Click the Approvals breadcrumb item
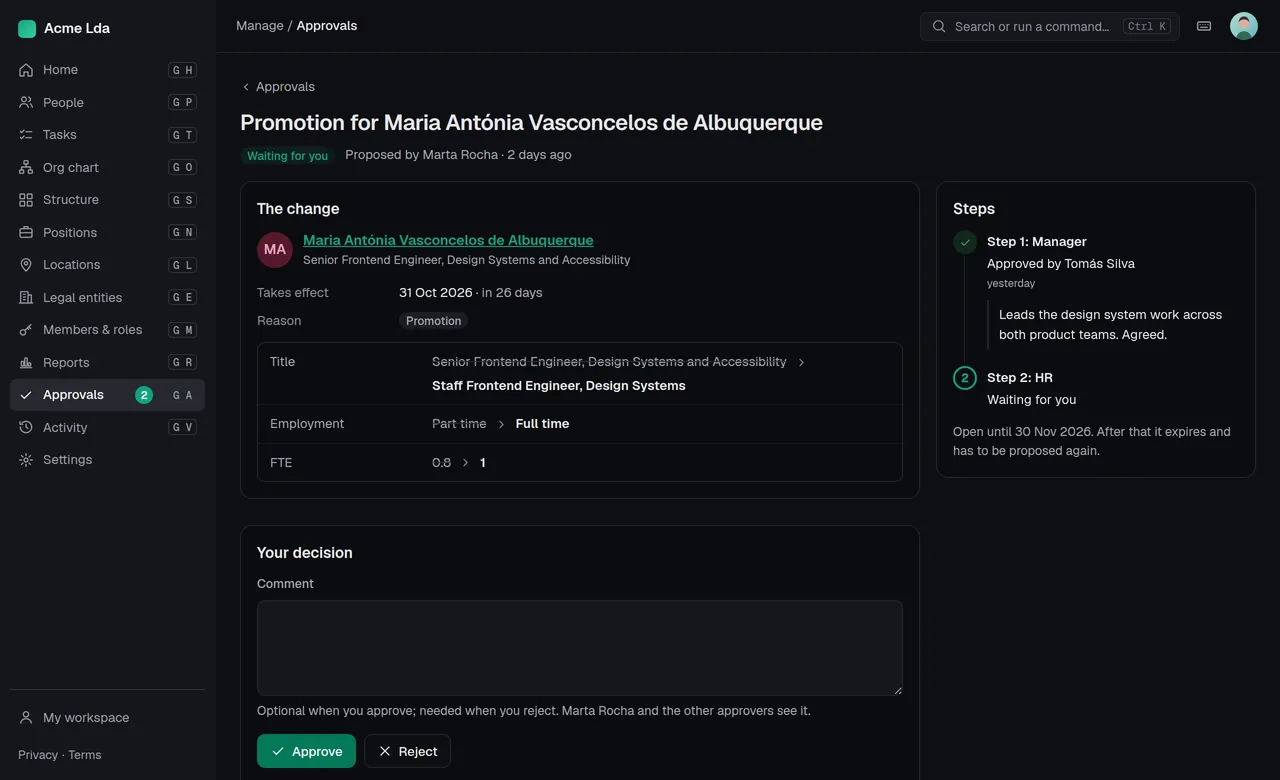Viewport: 1280px width, 780px height. (327, 26)
